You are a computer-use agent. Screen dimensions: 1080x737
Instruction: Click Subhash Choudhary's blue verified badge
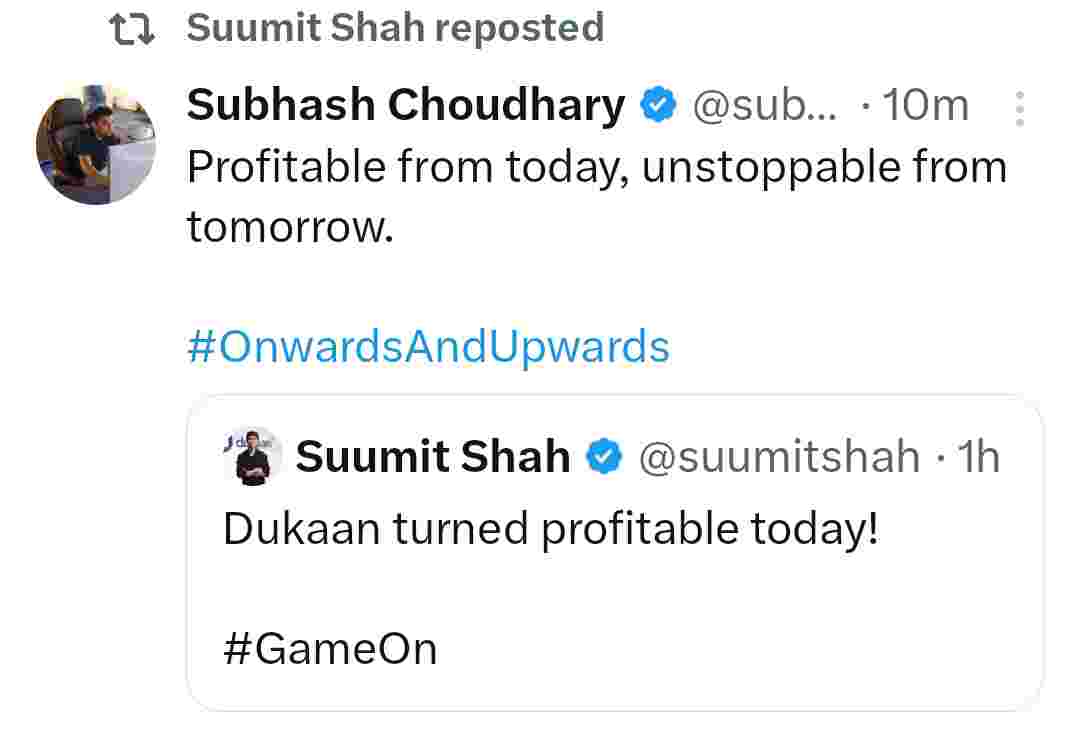[658, 105]
